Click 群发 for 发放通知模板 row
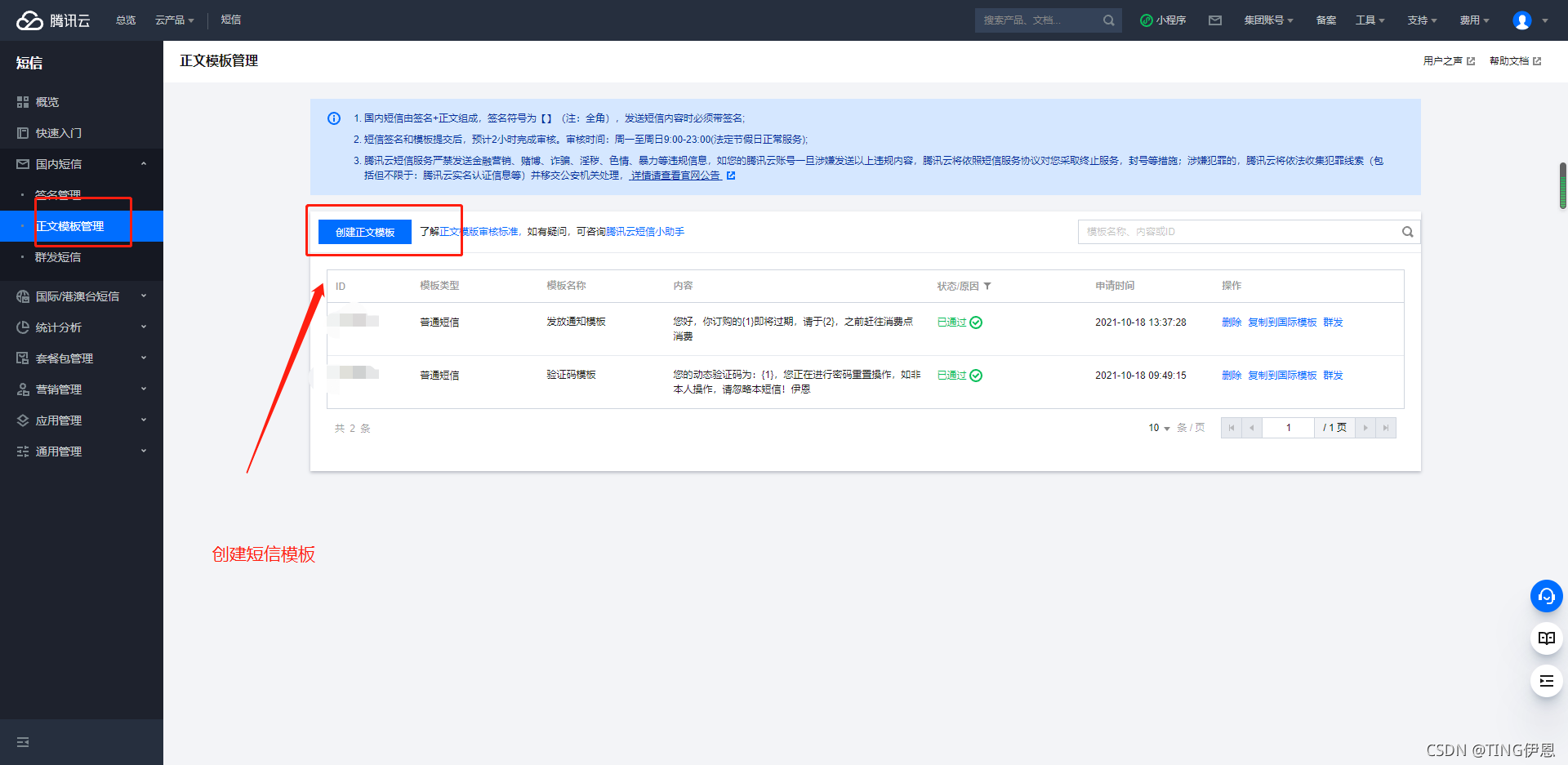Image resolution: width=1568 pixels, height=765 pixels. click(x=1333, y=322)
